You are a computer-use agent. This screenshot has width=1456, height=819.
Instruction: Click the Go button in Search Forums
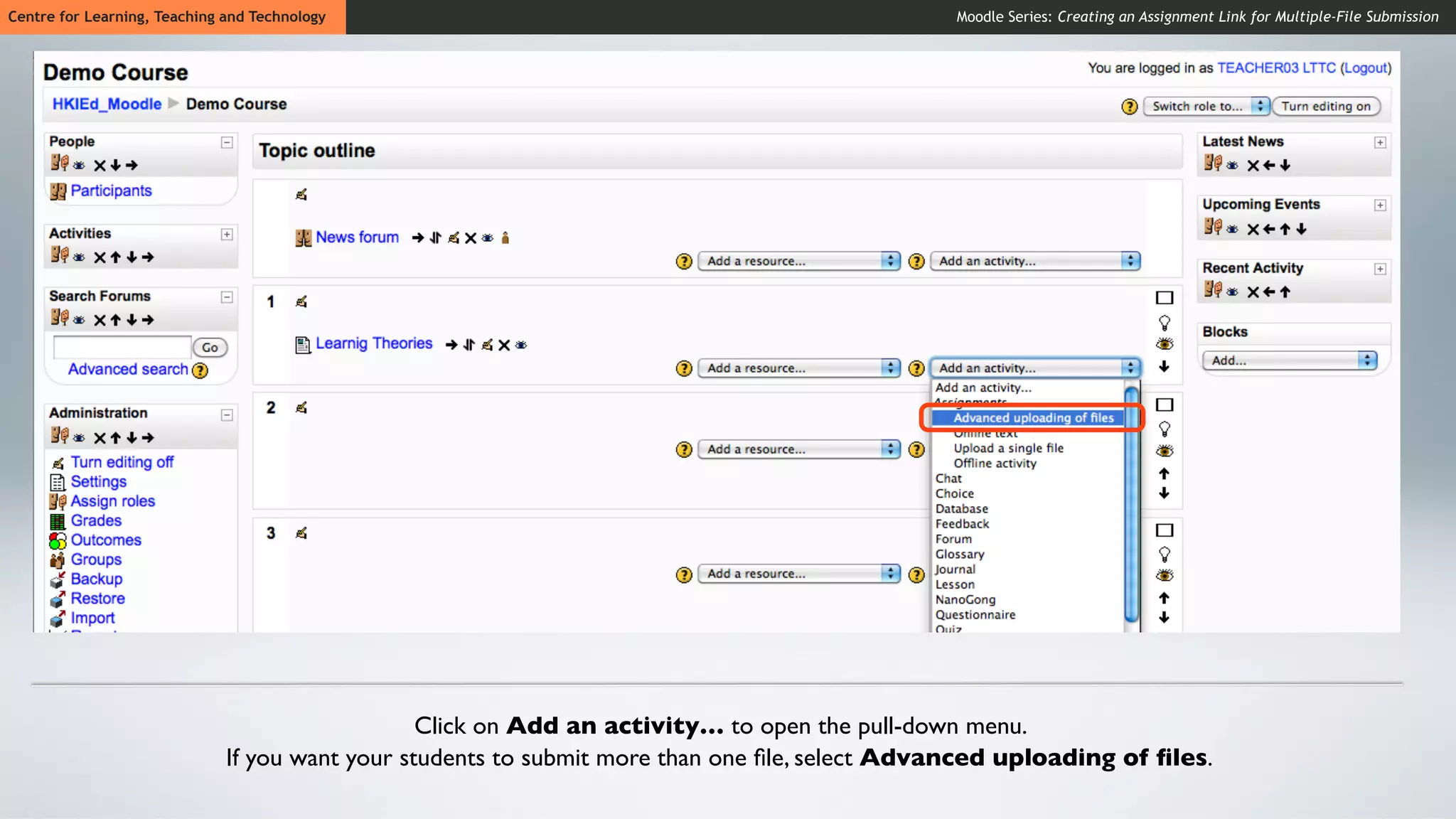(210, 348)
